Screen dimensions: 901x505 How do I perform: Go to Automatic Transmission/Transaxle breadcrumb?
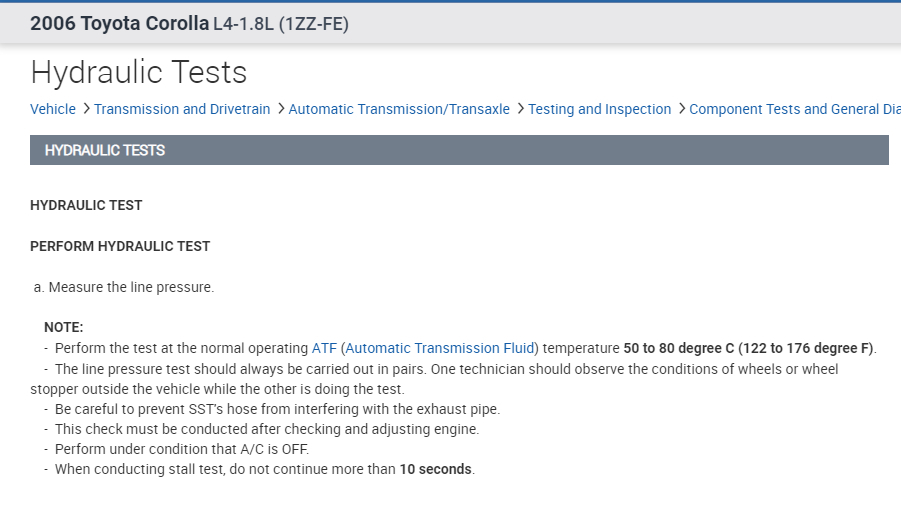pos(399,109)
